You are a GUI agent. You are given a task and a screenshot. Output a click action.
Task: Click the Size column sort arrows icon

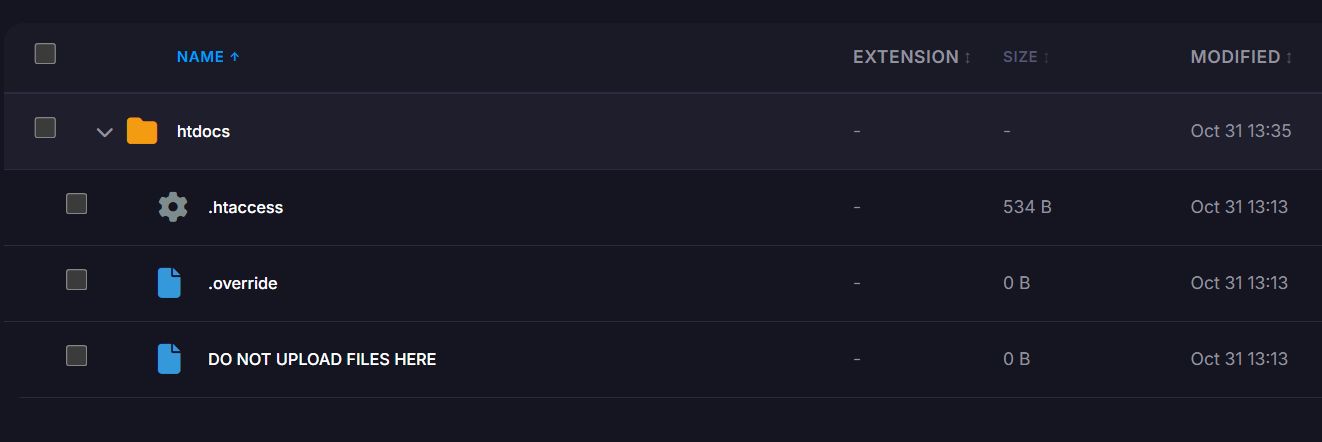coord(1046,58)
